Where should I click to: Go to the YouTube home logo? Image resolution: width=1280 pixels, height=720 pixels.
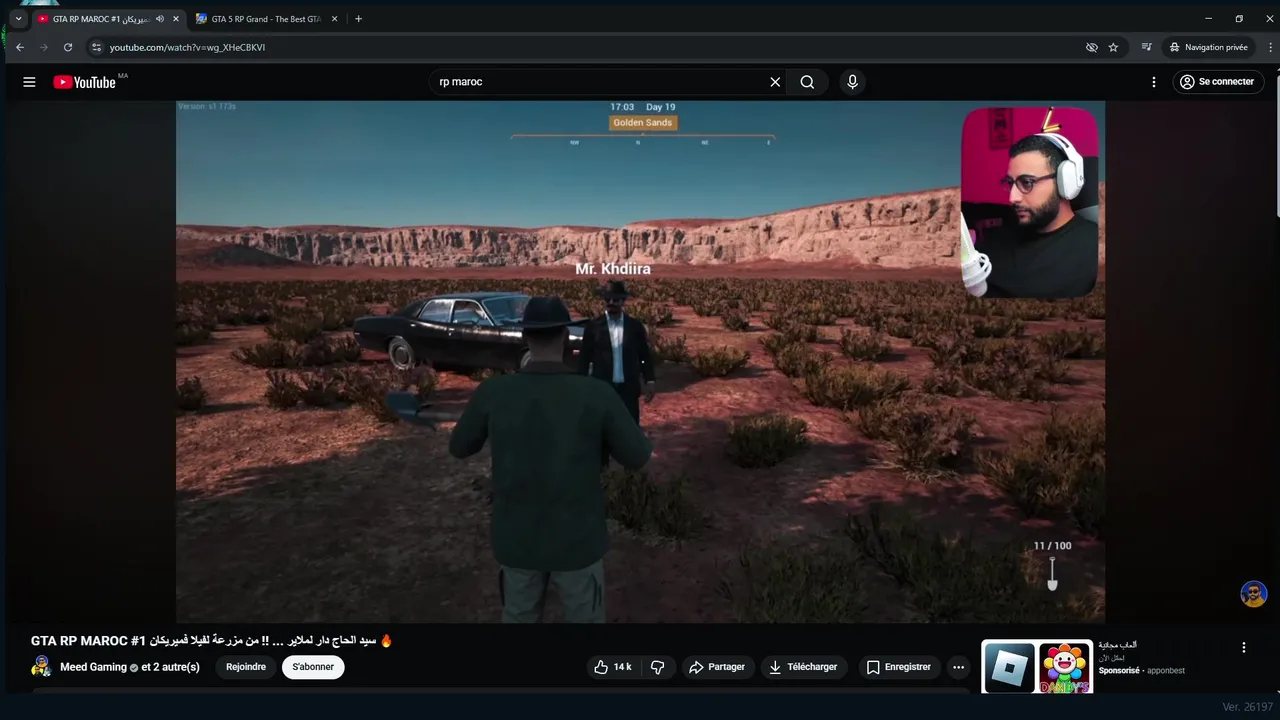click(x=85, y=82)
